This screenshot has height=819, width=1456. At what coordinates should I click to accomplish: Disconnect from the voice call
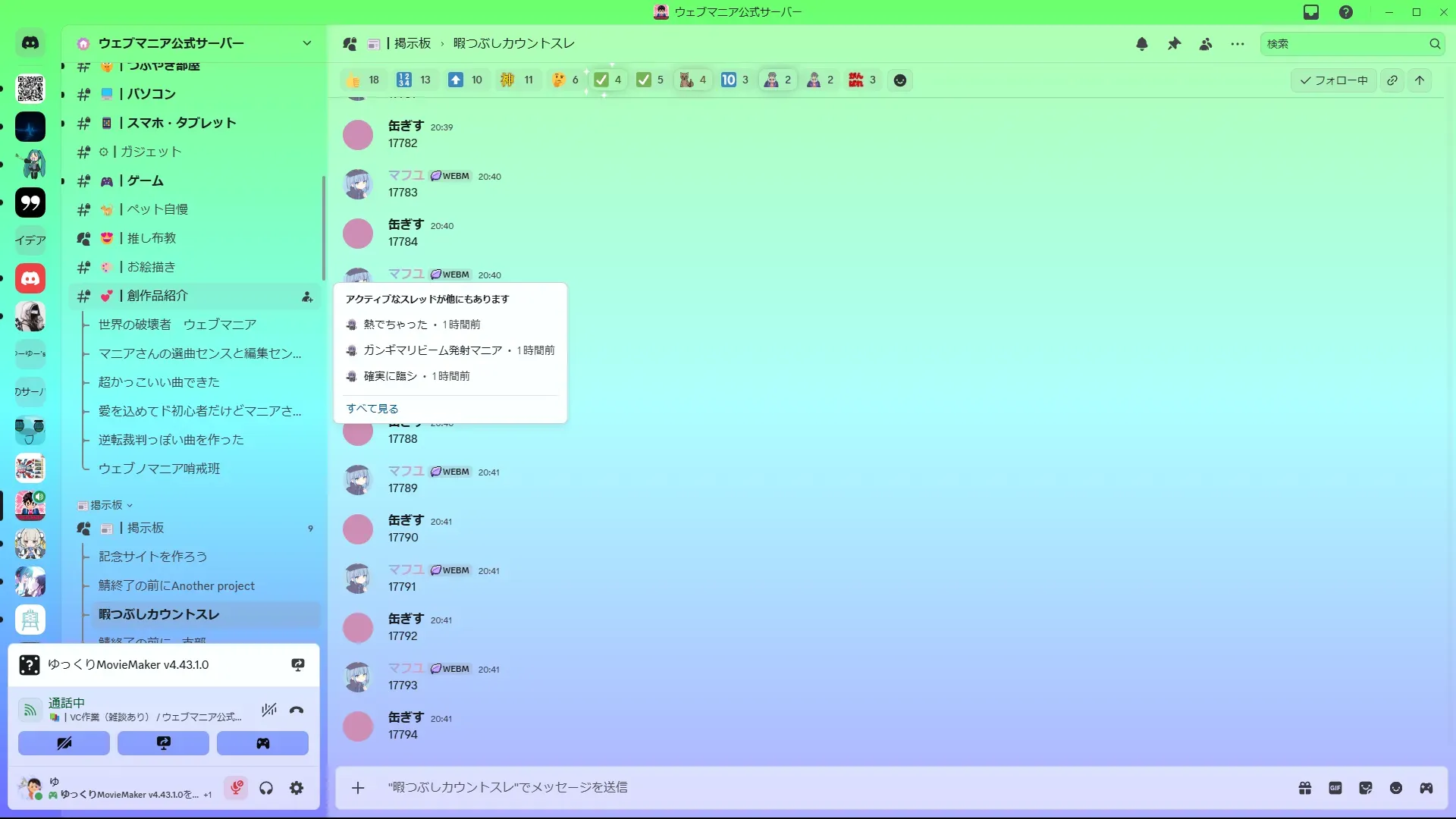pos(297,711)
